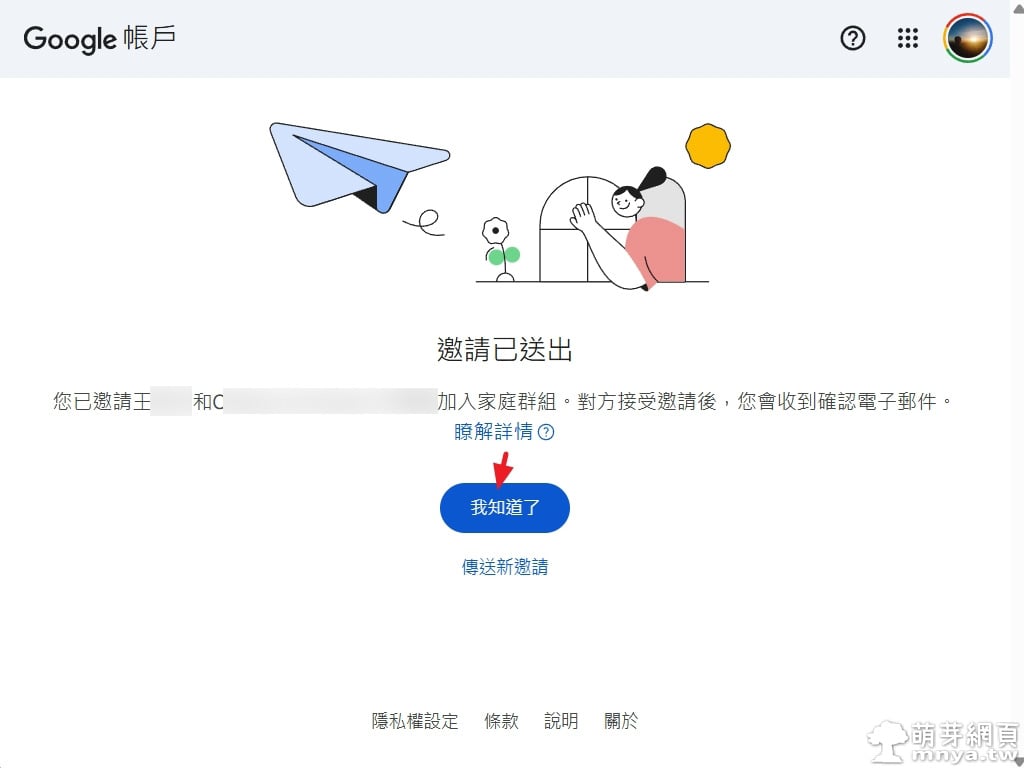The image size is (1024, 768).
Task: Confirm with the 我知道了 button
Action: coord(505,507)
